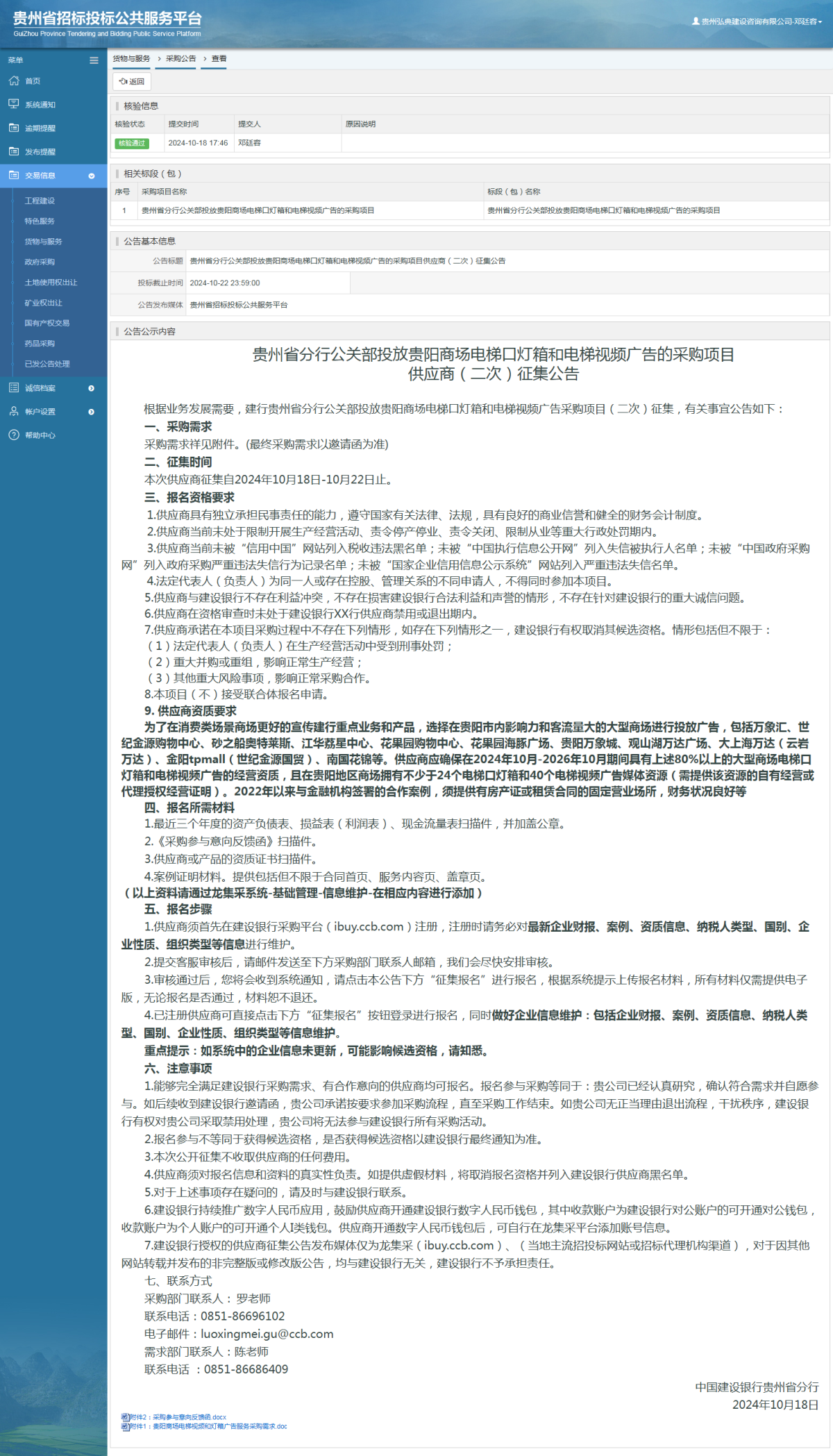Download 附件1 贵阳商场电梯视频 .doc attachment
This screenshot has width=833, height=1456.
tap(208, 1427)
